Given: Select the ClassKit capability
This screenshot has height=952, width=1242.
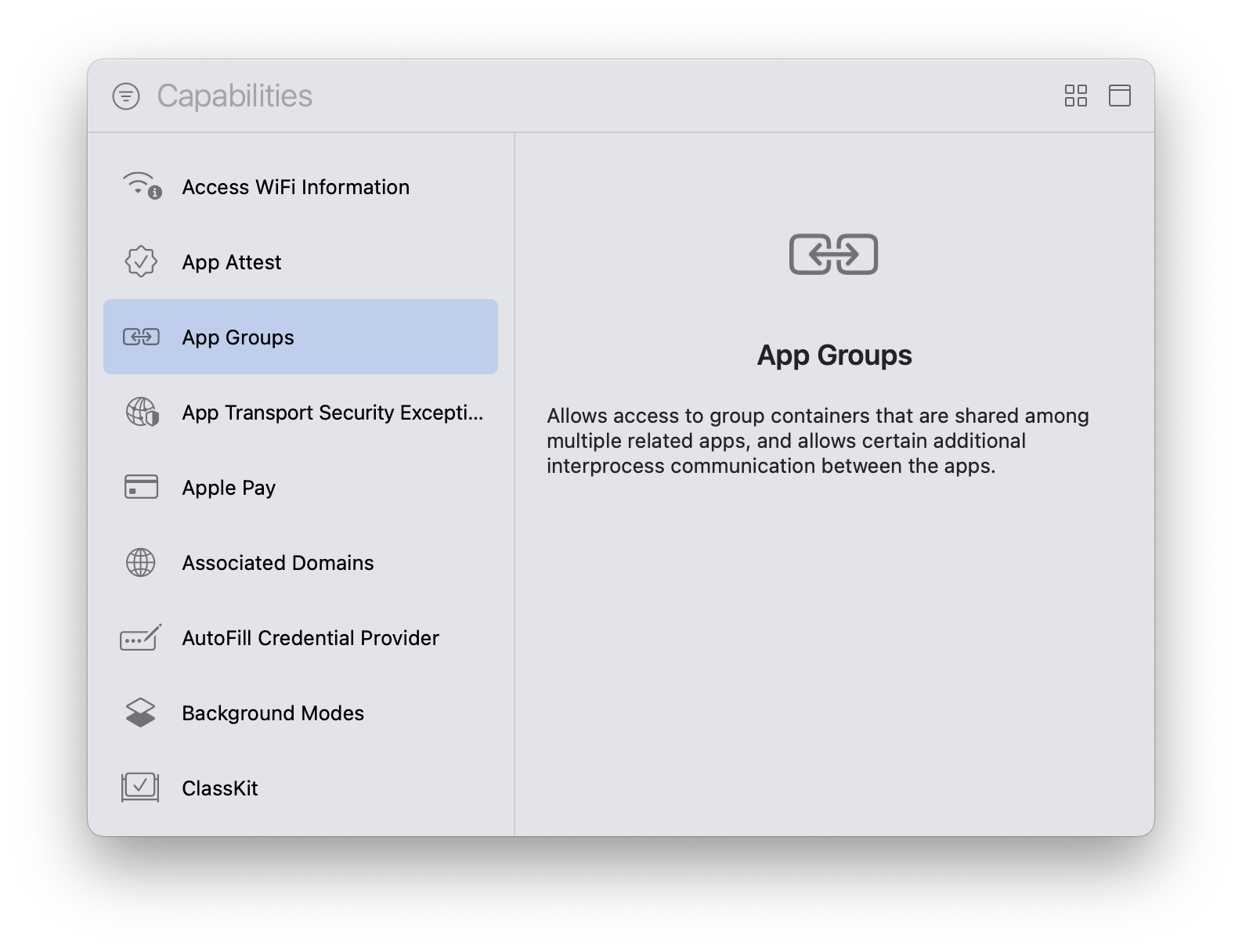Looking at the screenshot, I should click(x=301, y=788).
